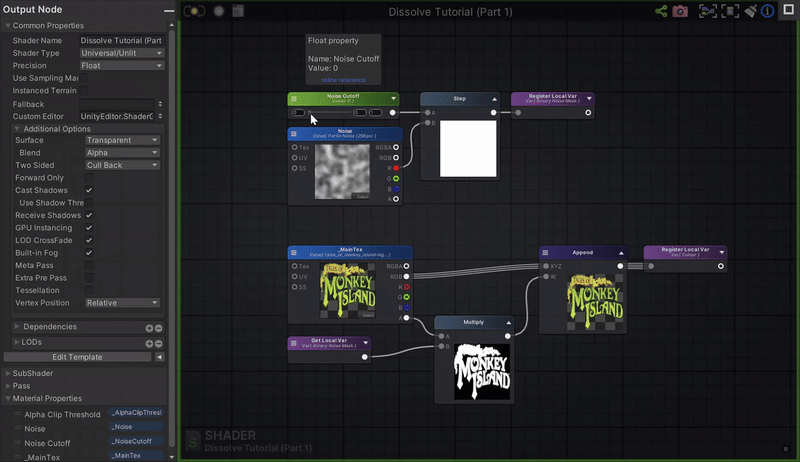The image size is (800, 462).
Task: Click the Noise Cutoff node menu icon
Action: pos(294,98)
